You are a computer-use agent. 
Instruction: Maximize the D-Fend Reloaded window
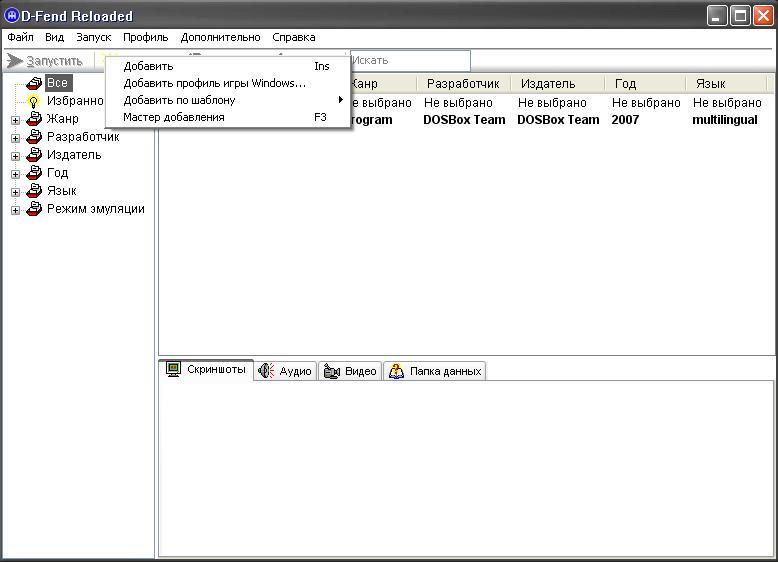pyautogui.click(x=740, y=16)
